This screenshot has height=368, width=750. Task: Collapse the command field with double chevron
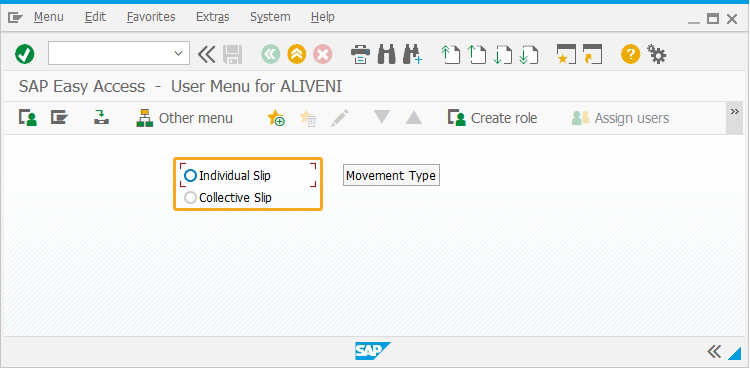(x=207, y=54)
